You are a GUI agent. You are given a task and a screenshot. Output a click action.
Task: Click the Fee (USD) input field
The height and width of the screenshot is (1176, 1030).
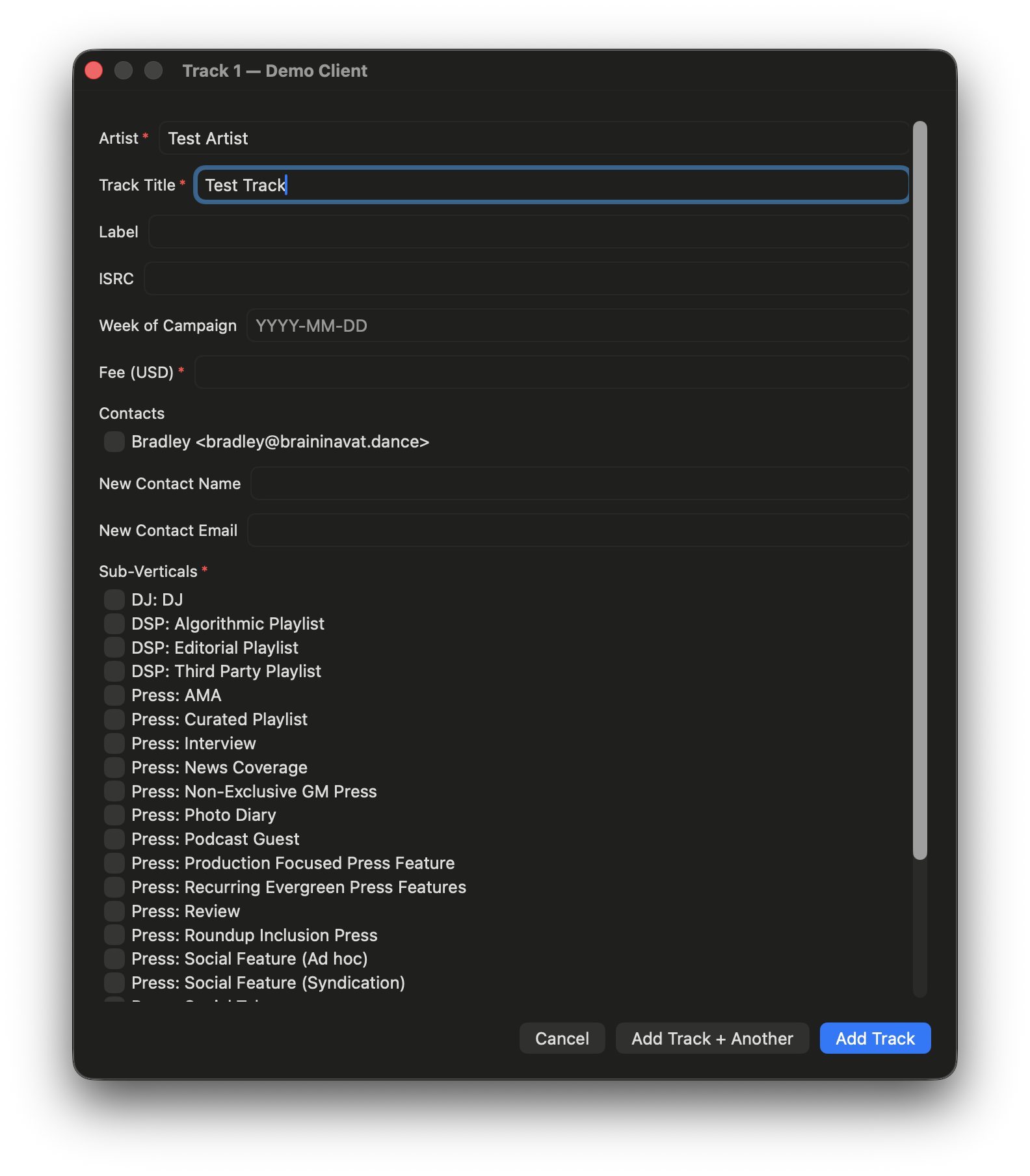click(x=552, y=372)
